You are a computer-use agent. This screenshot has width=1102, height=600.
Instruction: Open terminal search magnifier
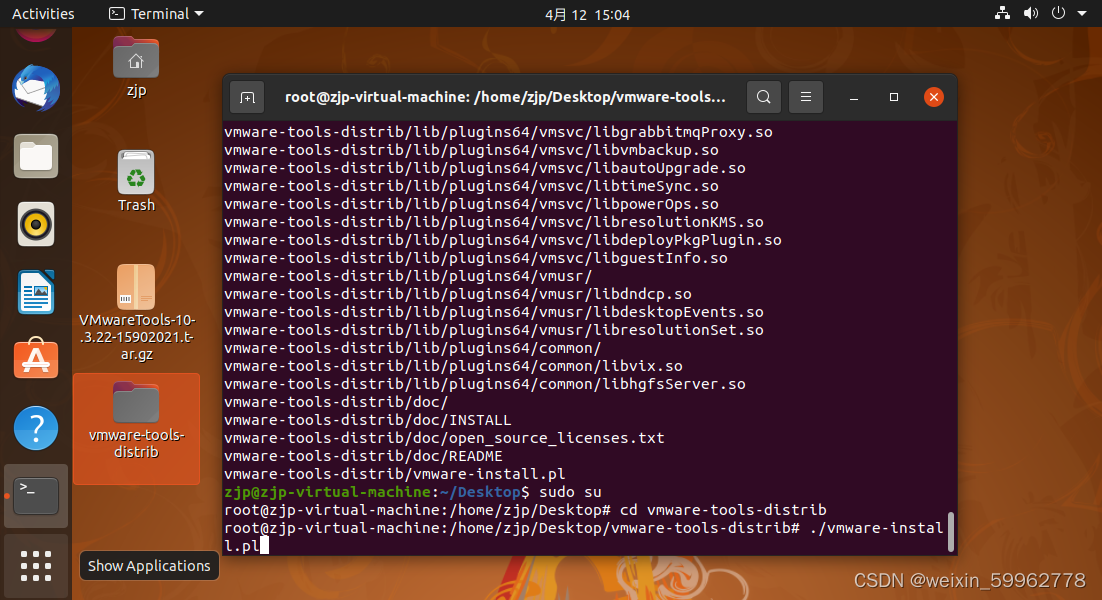(764, 97)
